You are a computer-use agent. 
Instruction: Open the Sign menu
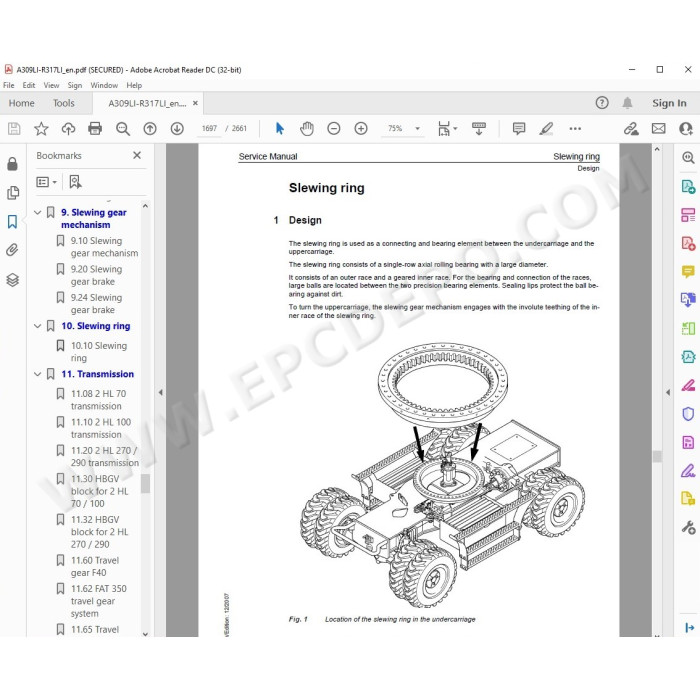75,85
